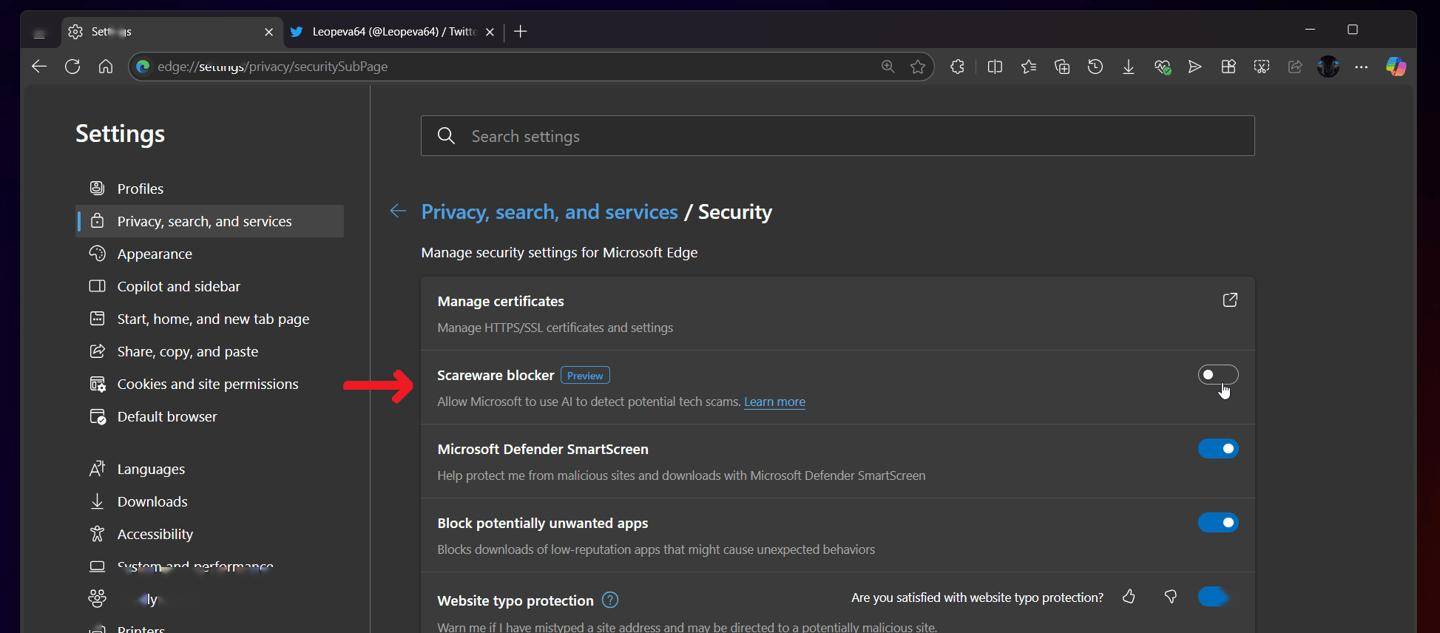Open the Downloads arrow icon in toolbar
The image size is (1440, 633).
point(1128,67)
